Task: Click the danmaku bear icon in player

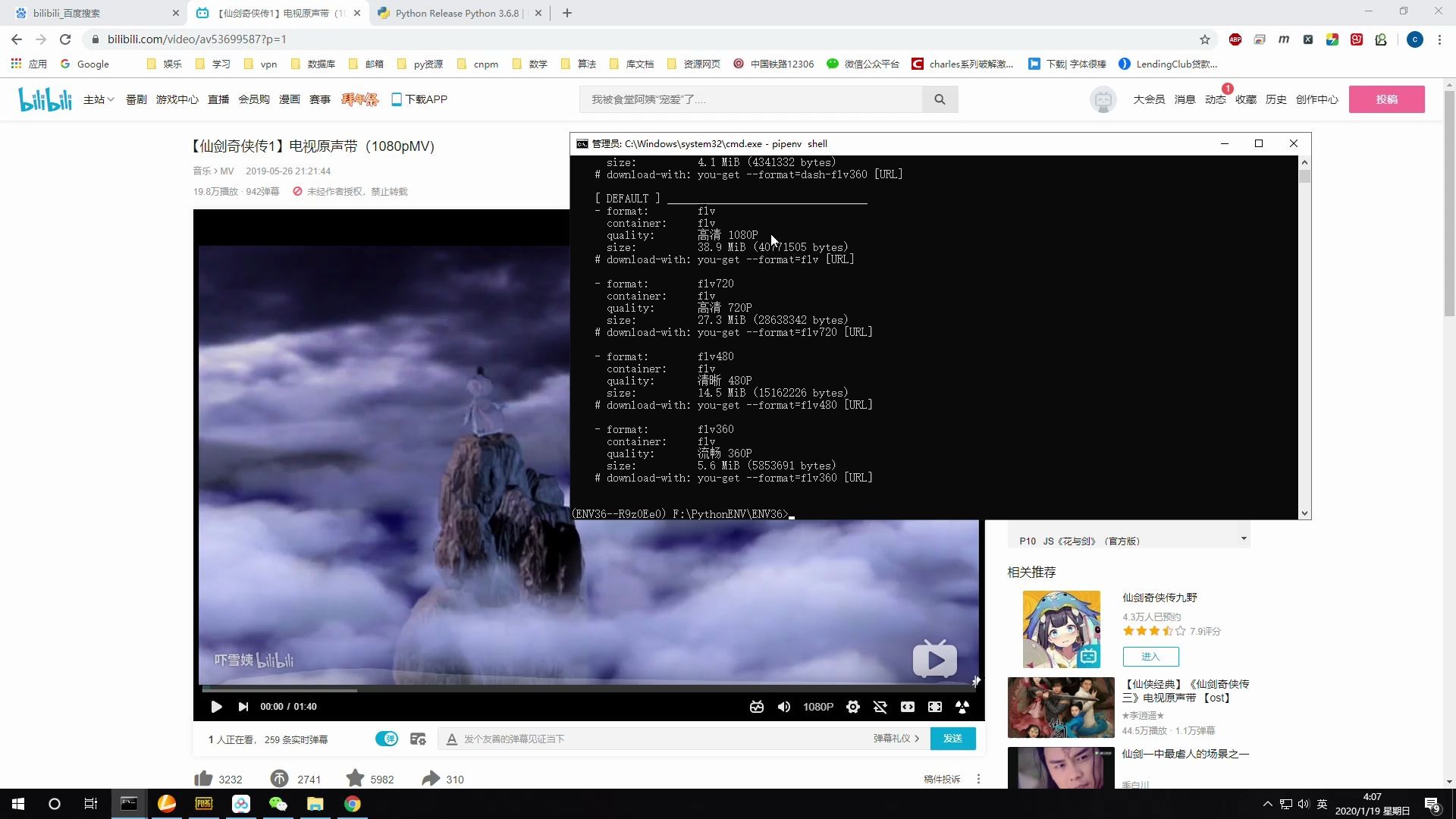Action: (757, 707)
